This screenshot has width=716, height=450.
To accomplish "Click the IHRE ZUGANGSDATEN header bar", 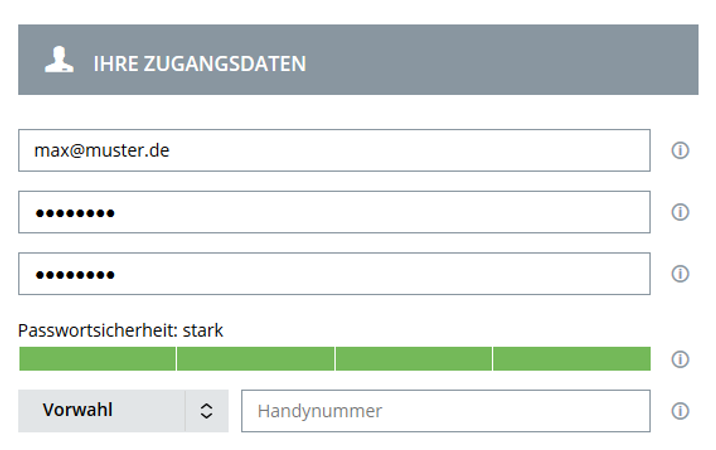I will 358,60.
